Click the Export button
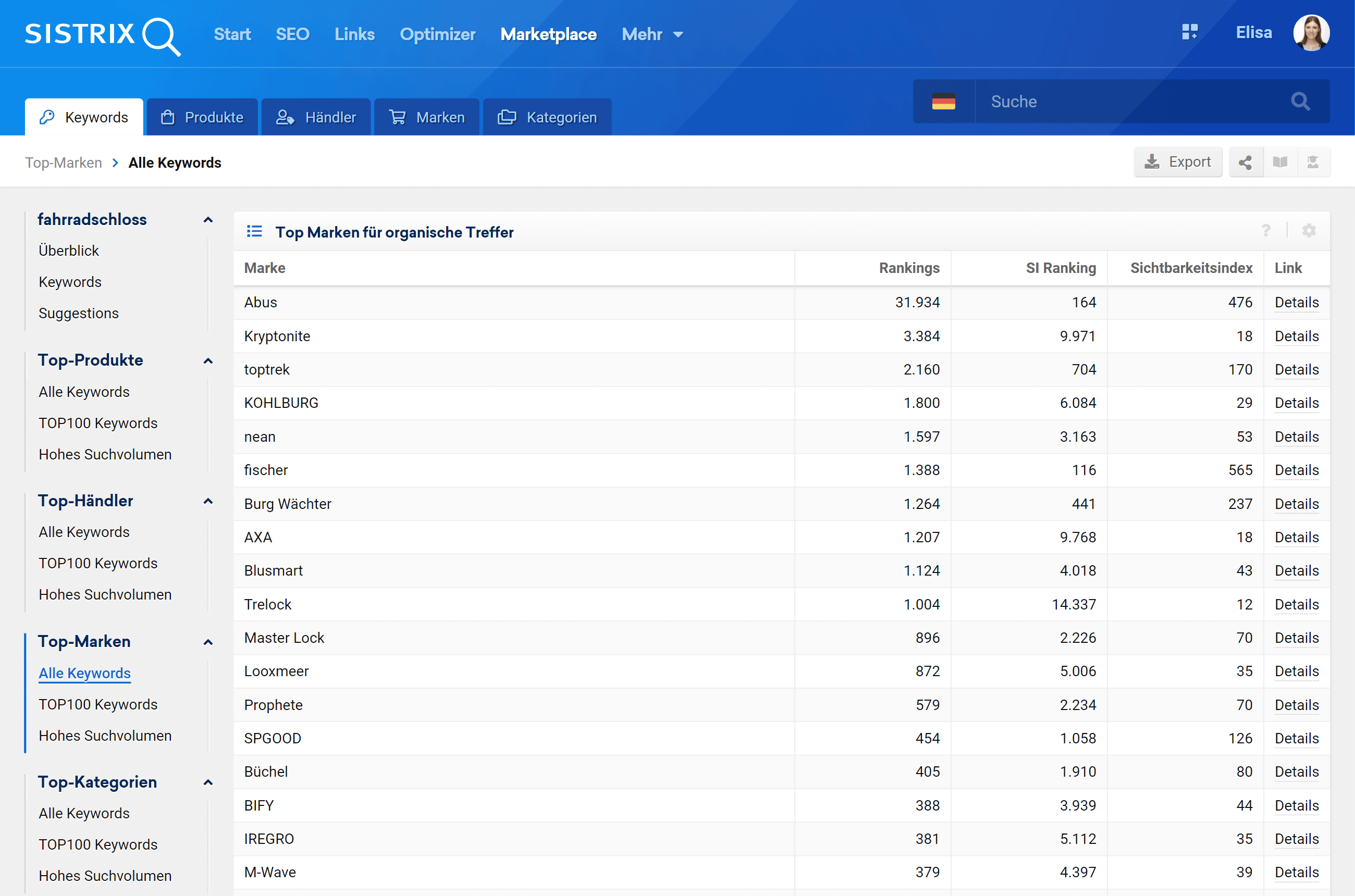The image size is (1355, 896). [x=1177, y=163]
